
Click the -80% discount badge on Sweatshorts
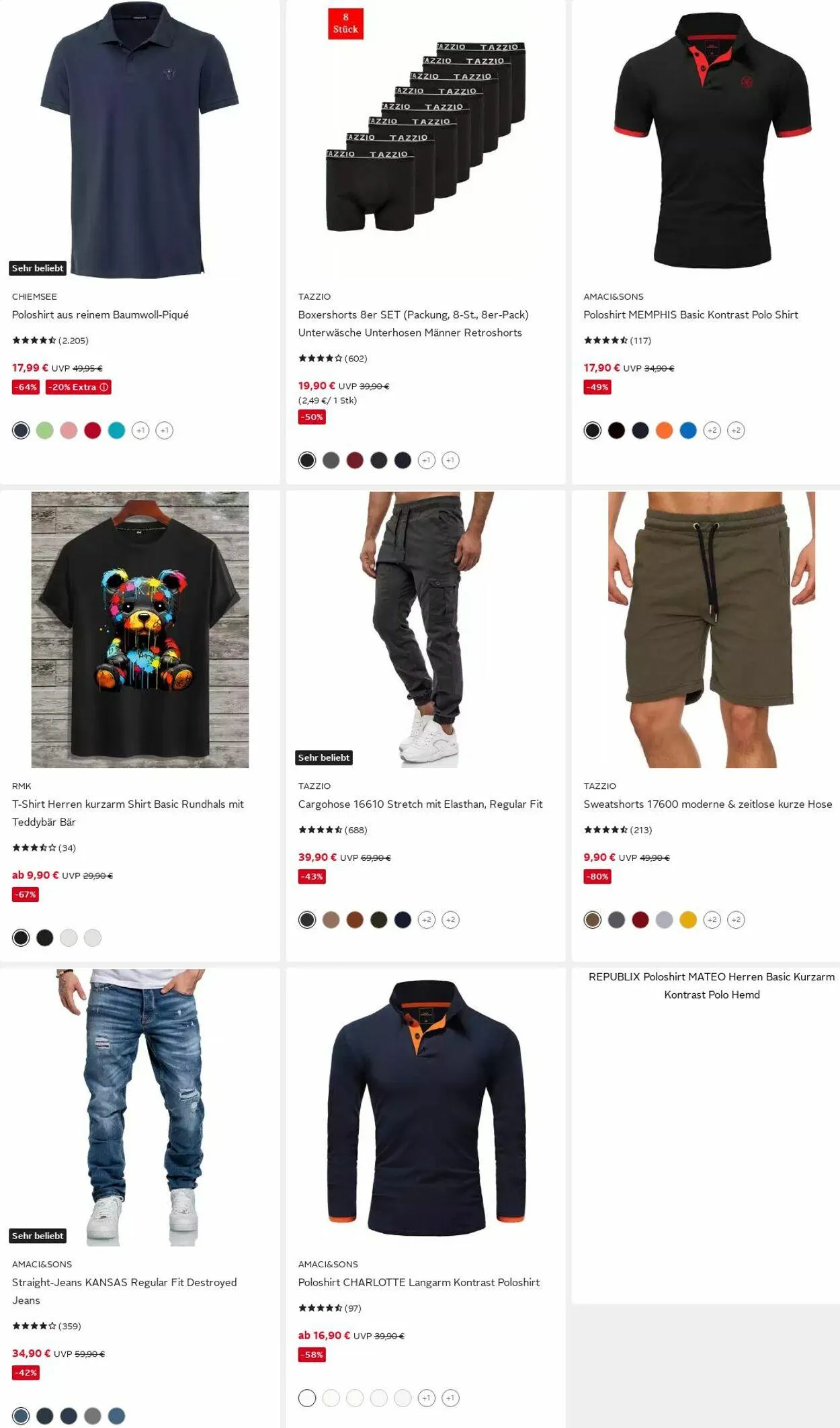pos(597,876)
